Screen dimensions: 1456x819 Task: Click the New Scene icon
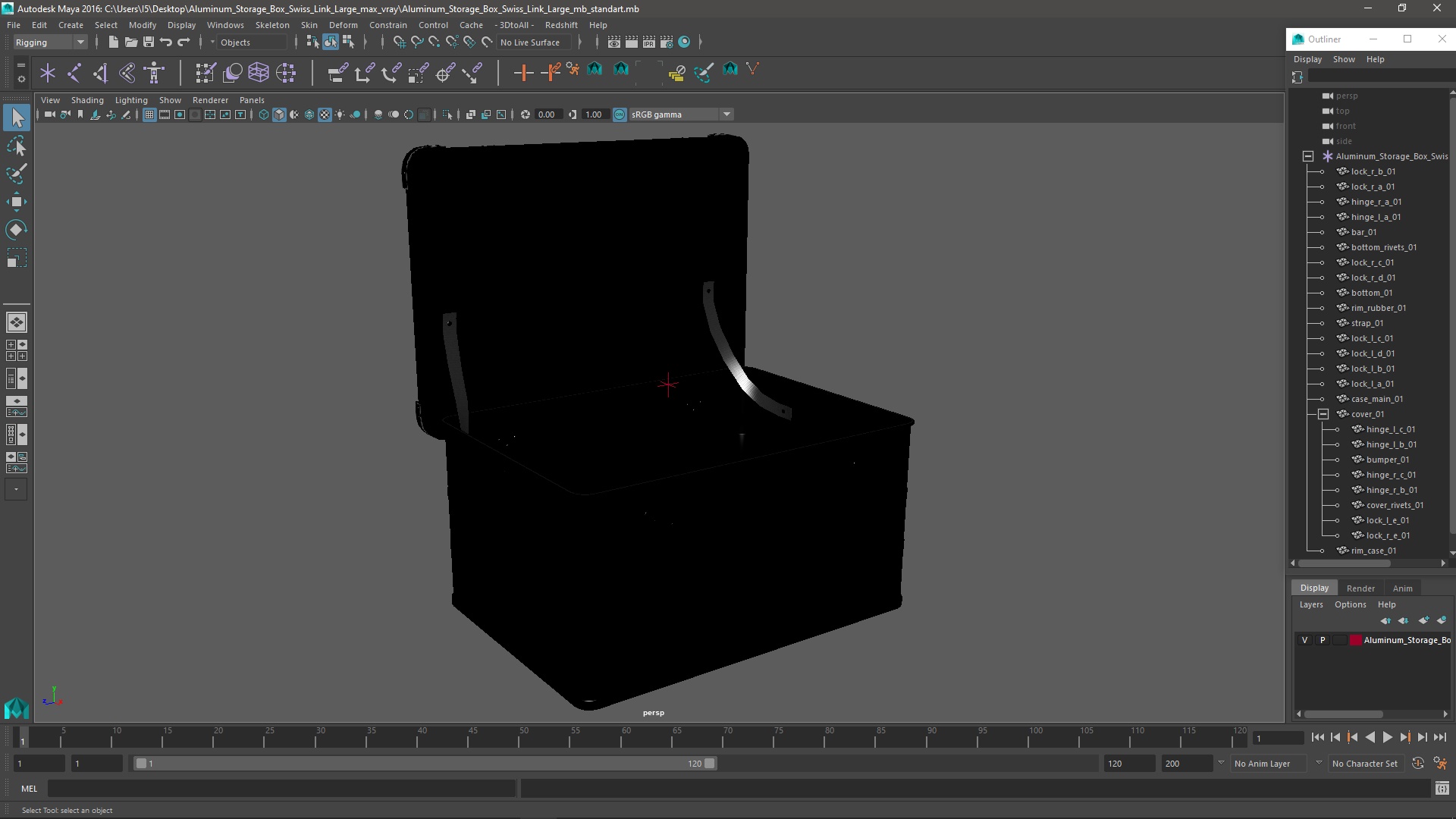coord(113,42)
